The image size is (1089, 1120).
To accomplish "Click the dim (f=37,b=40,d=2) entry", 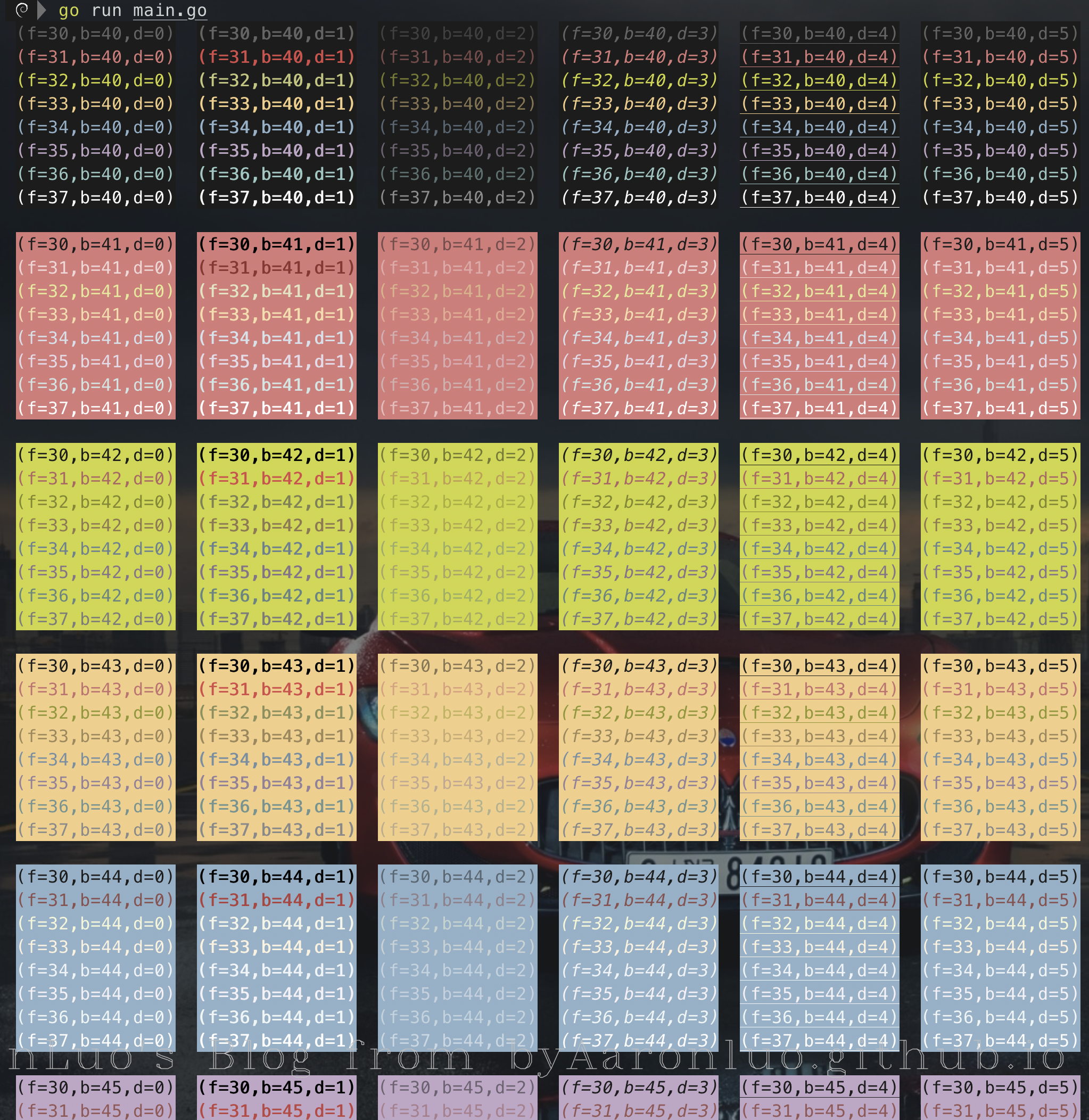I will pos(457,197).
